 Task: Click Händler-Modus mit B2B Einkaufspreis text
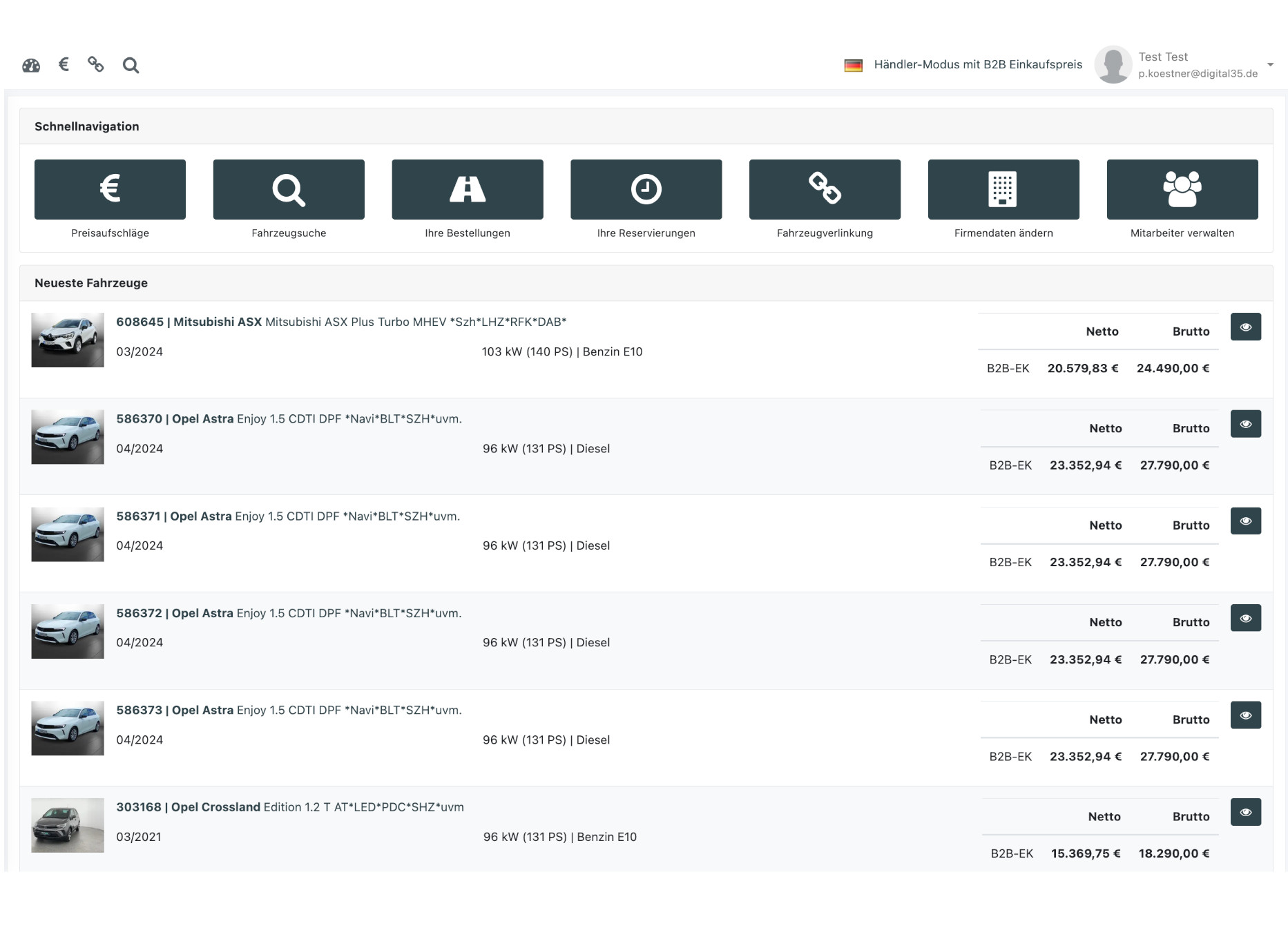click(978, 65)
